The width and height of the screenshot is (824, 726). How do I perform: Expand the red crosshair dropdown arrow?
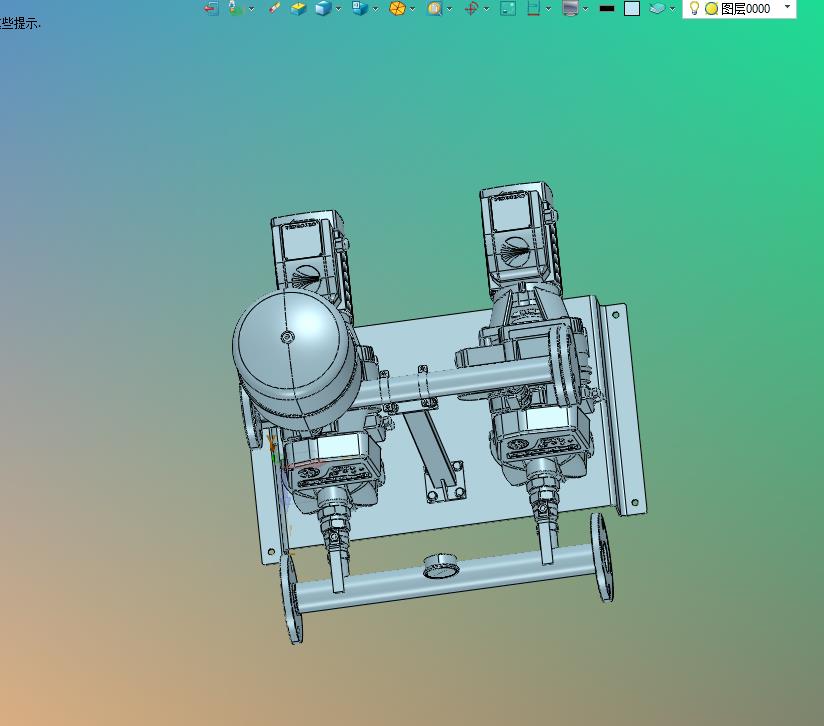pyautogui.click(x=486, y=9)
